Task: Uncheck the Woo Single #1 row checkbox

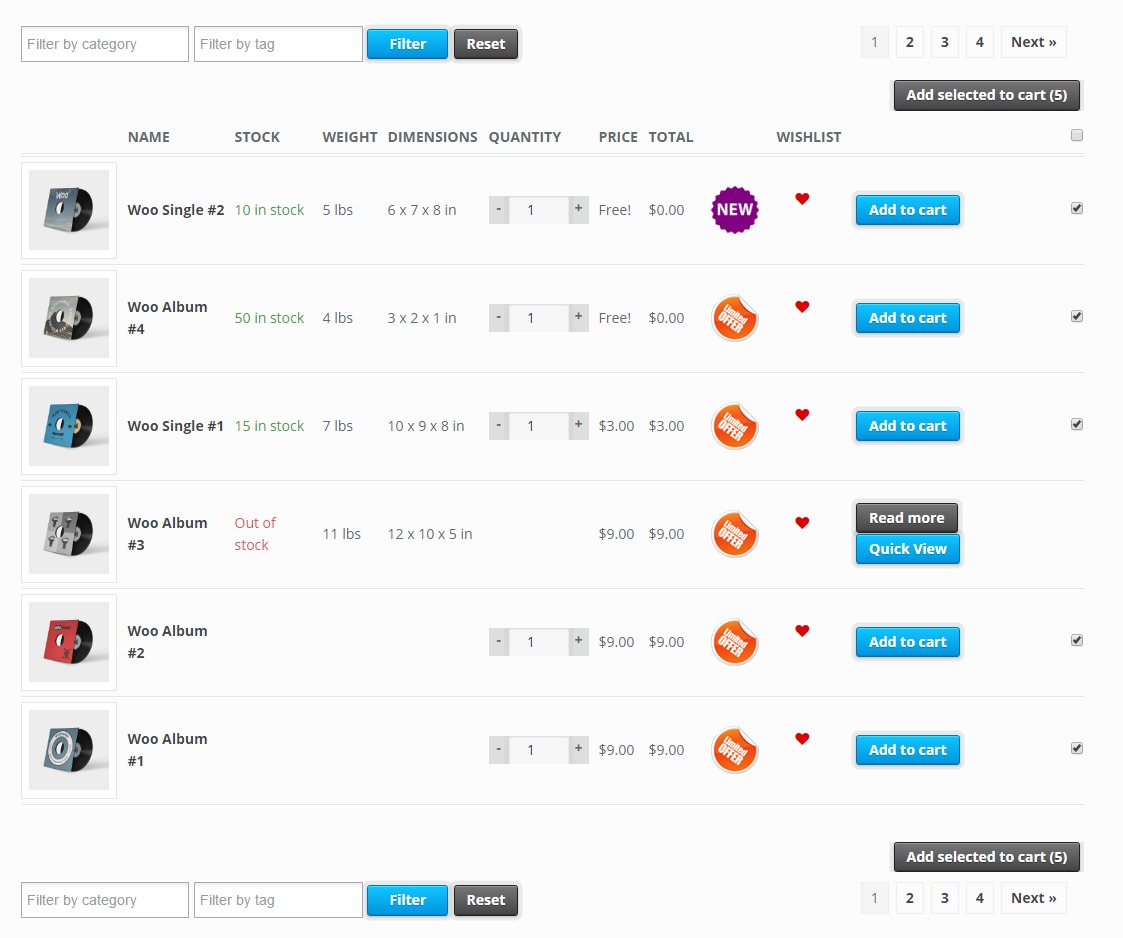Action: 1077,424
